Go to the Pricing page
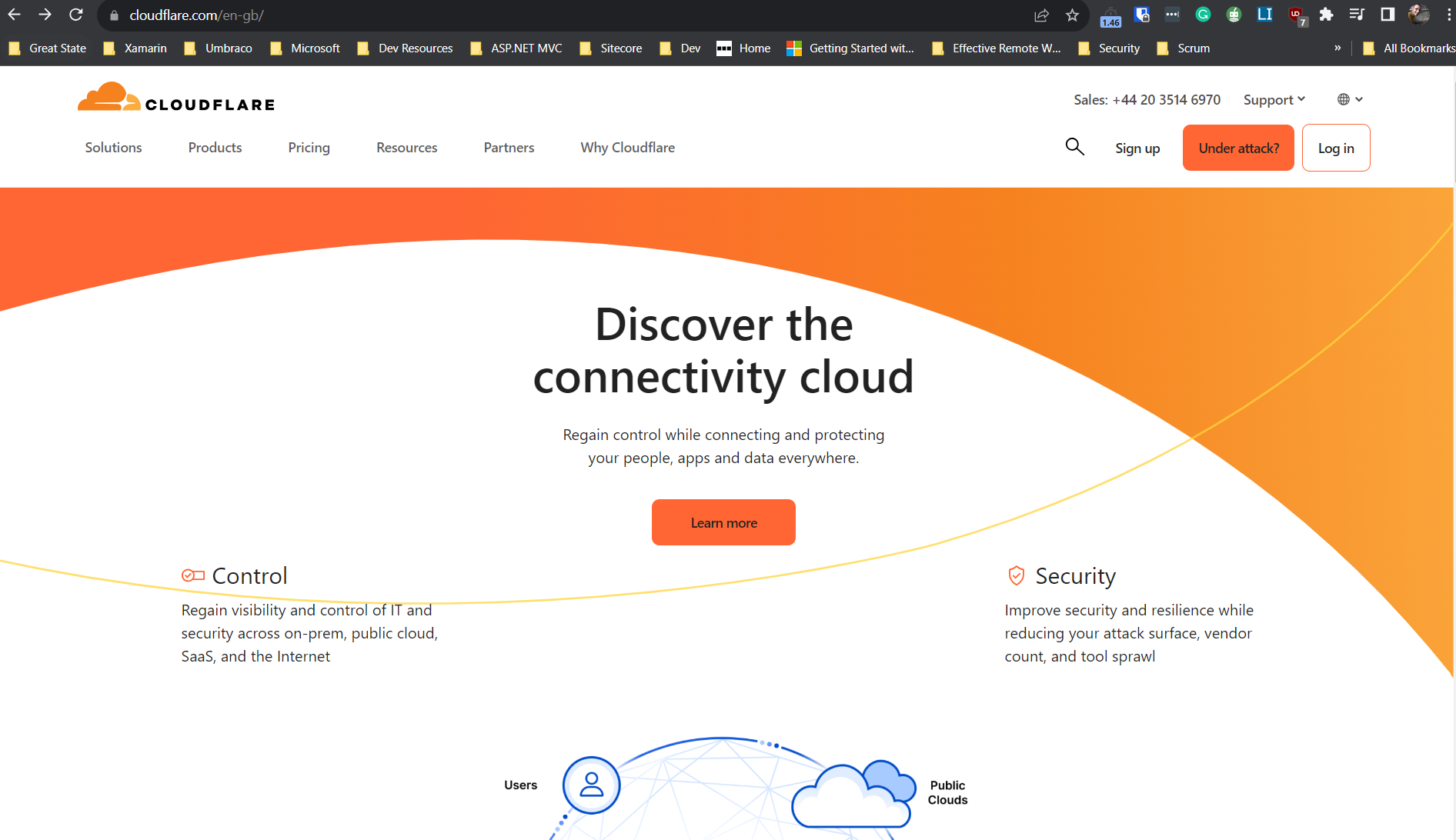Screen dimensions: 1456x840 309,147
